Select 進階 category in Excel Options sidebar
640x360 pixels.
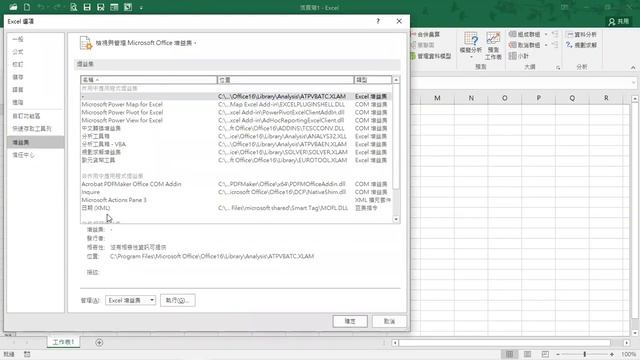coord(36,102)
